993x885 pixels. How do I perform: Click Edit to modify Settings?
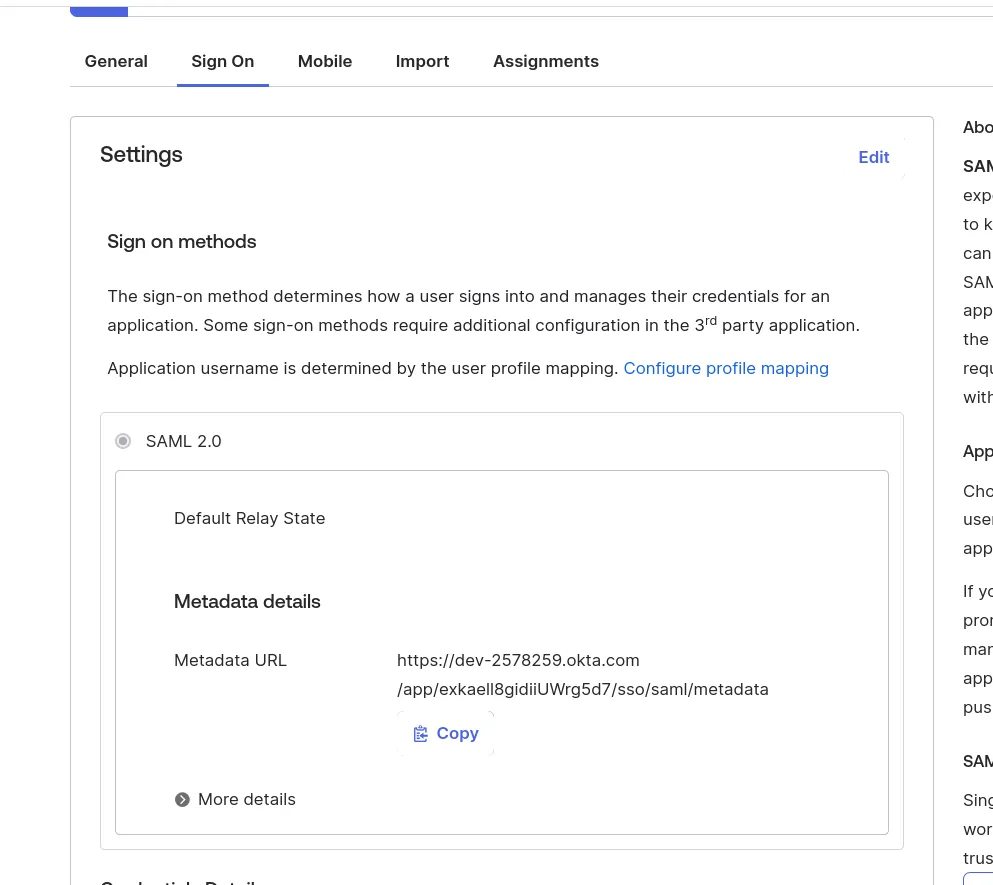point(873,157)
